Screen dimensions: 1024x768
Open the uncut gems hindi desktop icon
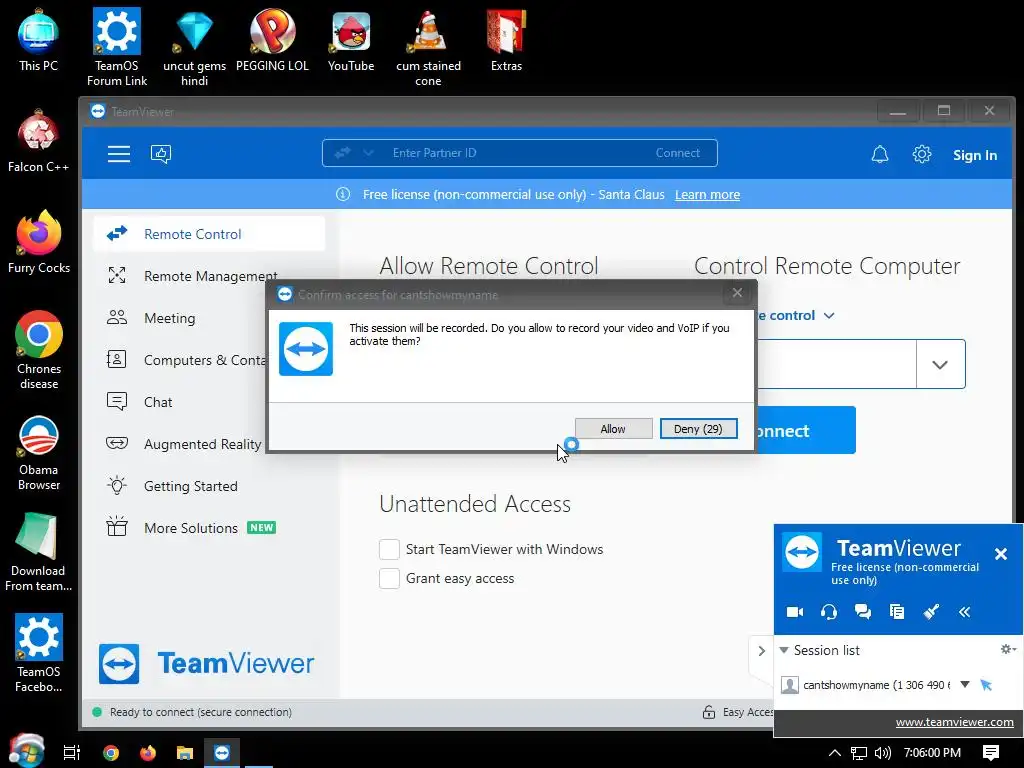click(195, 47)
